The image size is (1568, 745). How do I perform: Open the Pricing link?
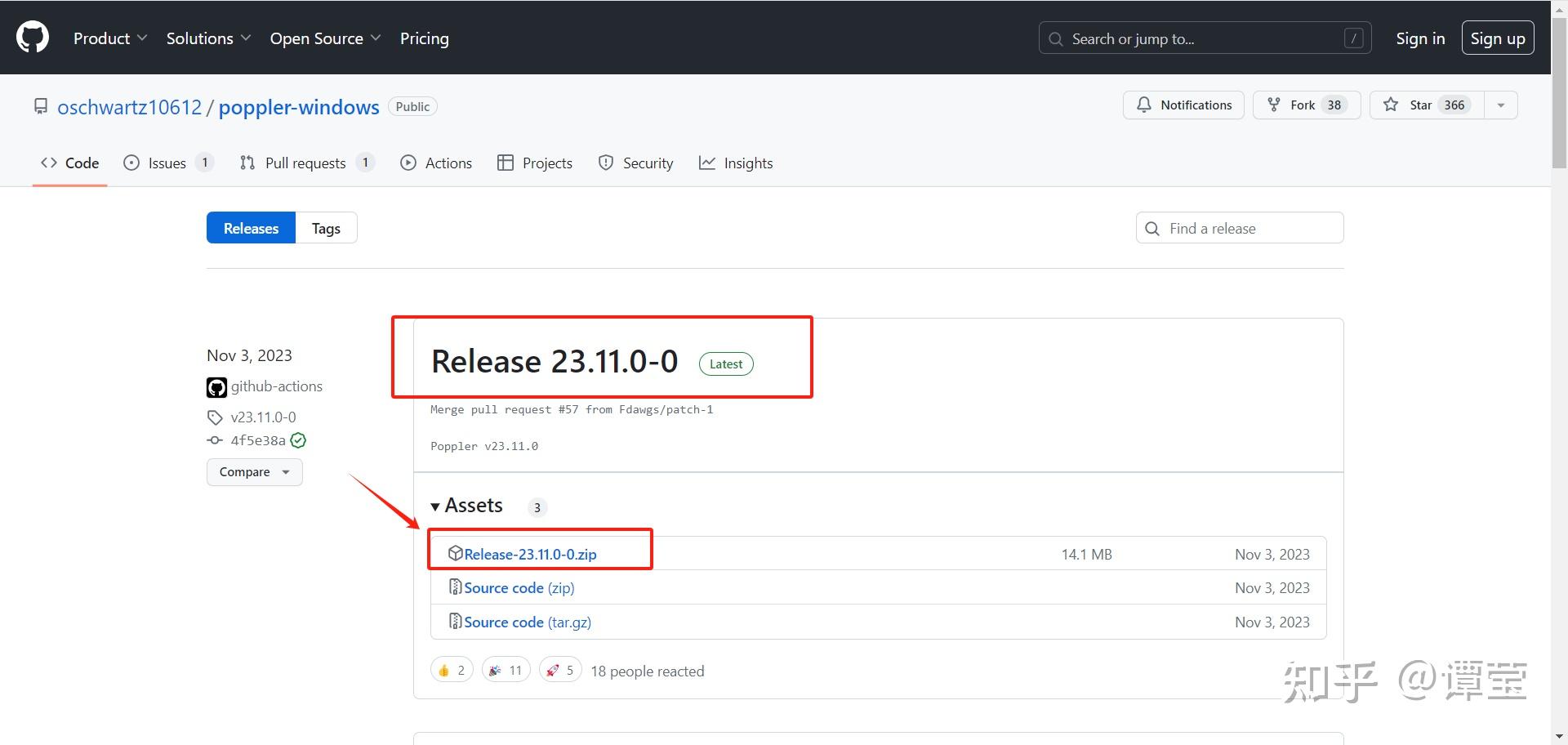pyautogui.click(x=425, y=38)
